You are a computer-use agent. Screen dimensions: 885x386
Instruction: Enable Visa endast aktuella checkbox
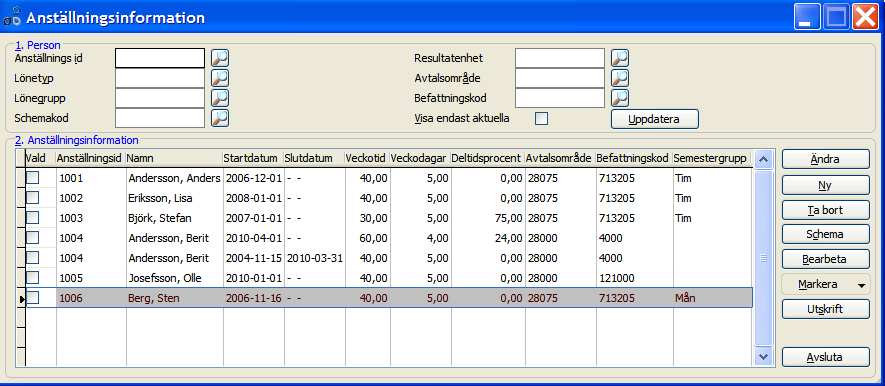pyautogui.click(x=542, y=119)
